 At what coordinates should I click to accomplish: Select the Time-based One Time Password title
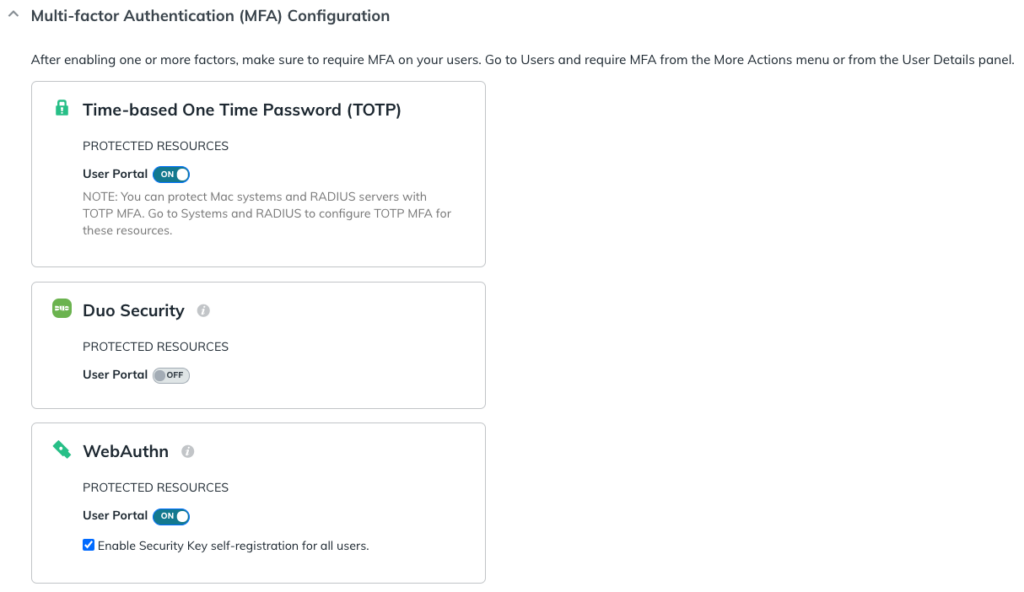pos(242,110)
